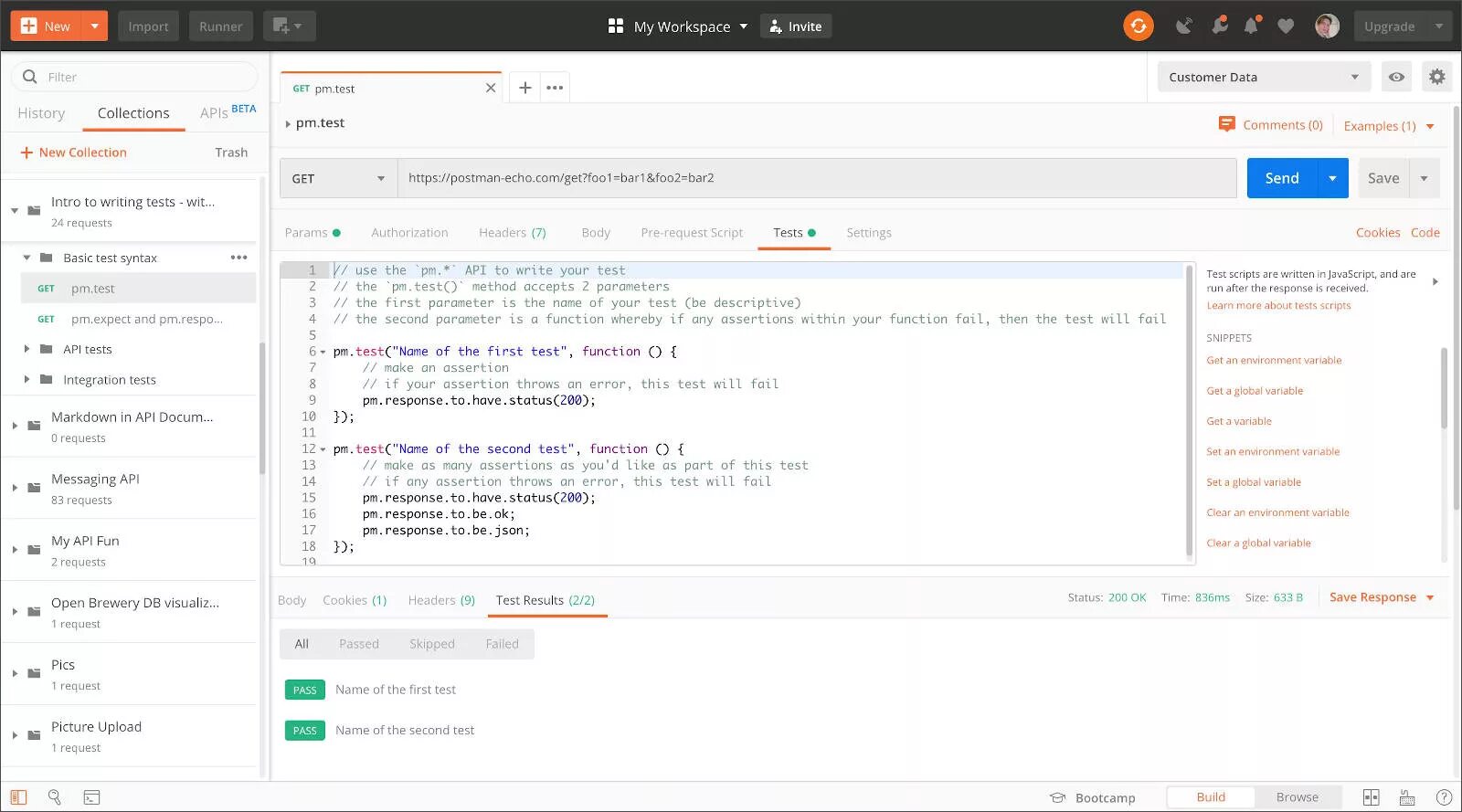Click the sync status icon
The height and width of the screenshot is (812, 1462).
1139,26
